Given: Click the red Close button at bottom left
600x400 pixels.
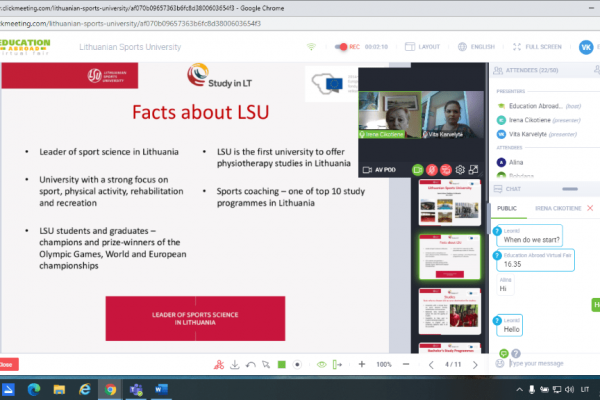Looking at the screenshot, I should tap(8, 364).
